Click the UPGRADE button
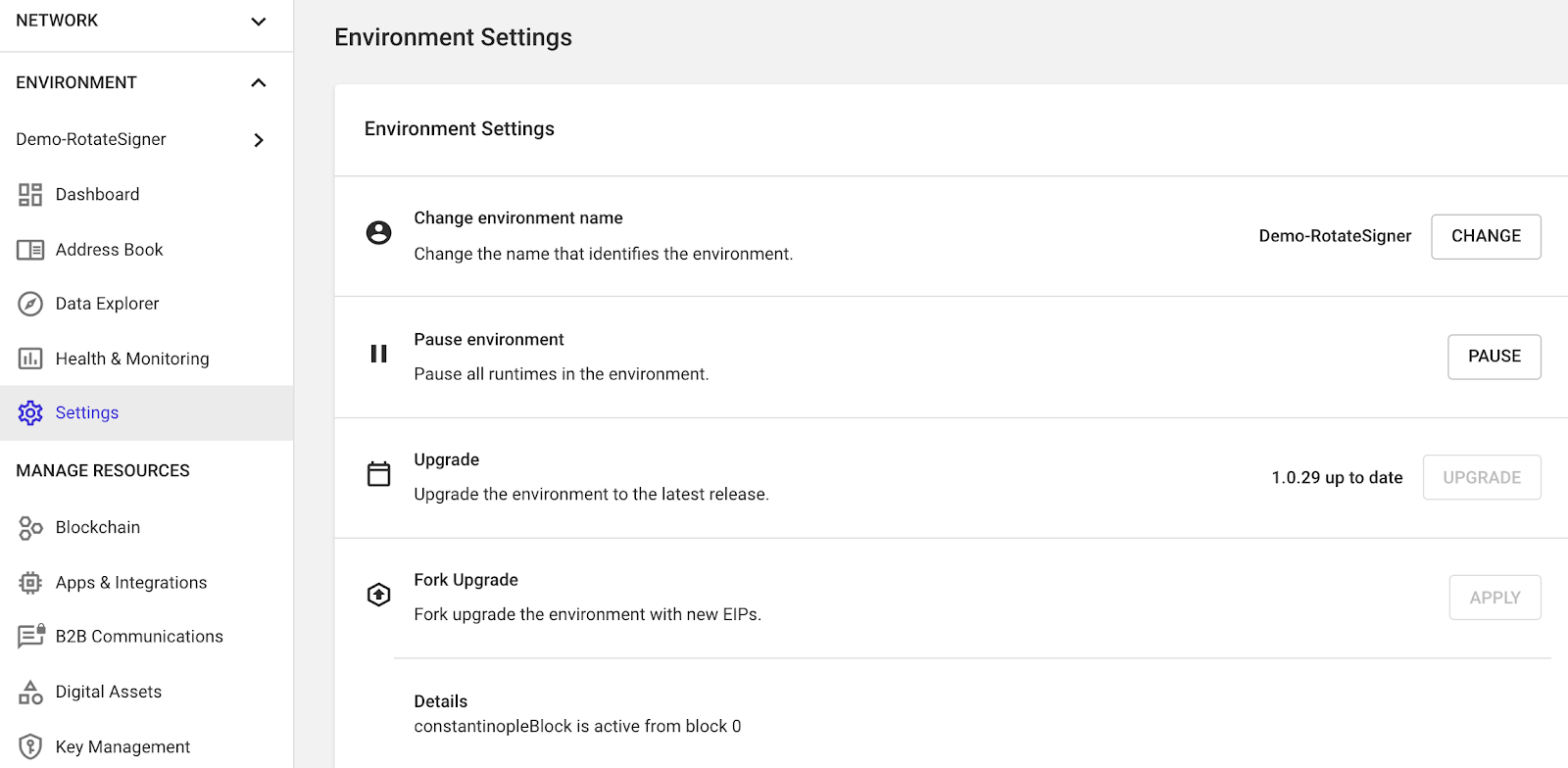The image size is (1568, 768). click(1482, 477)
